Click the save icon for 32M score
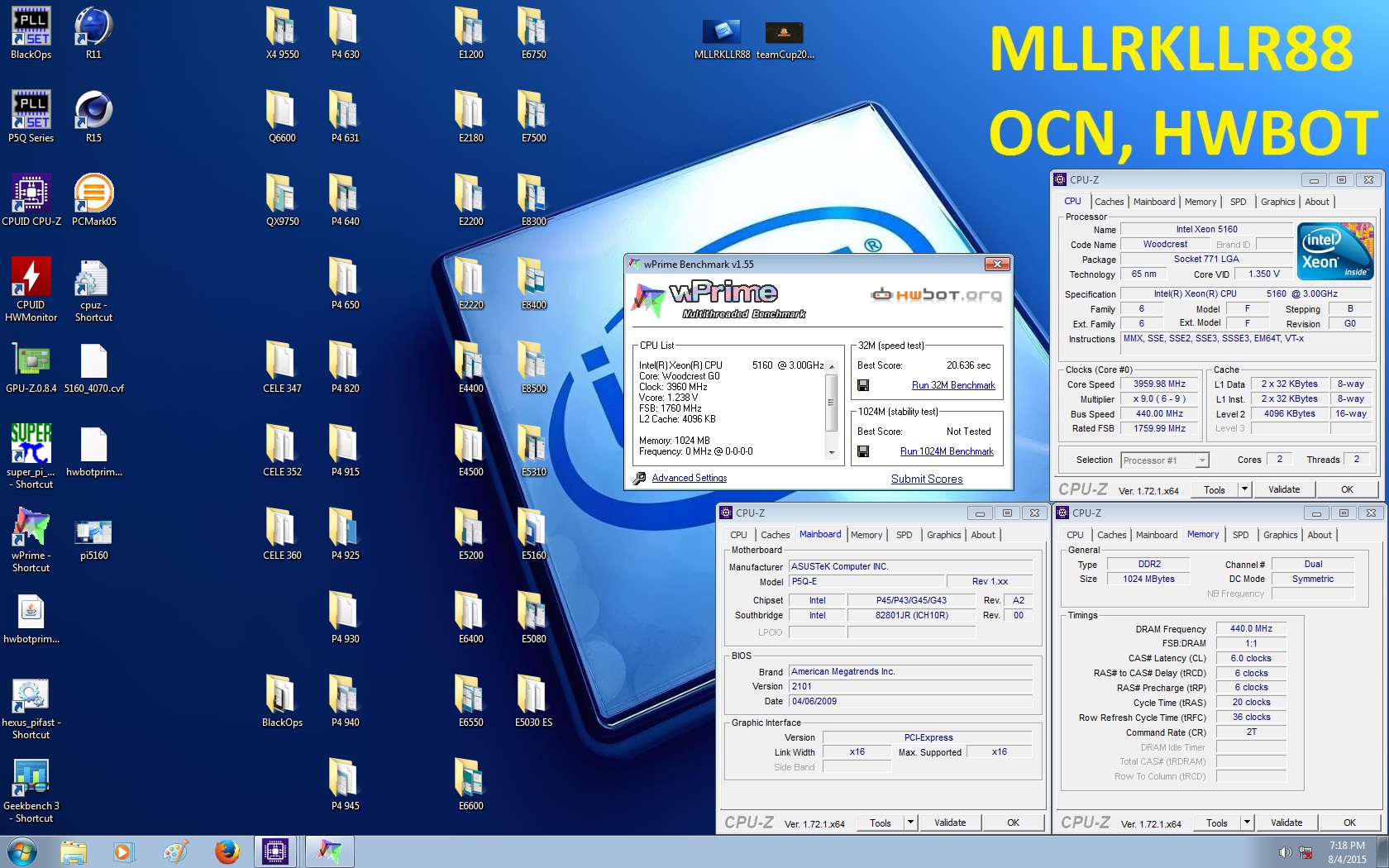The height and width of the screenshot is (868, 1389). tap(863, 385)
